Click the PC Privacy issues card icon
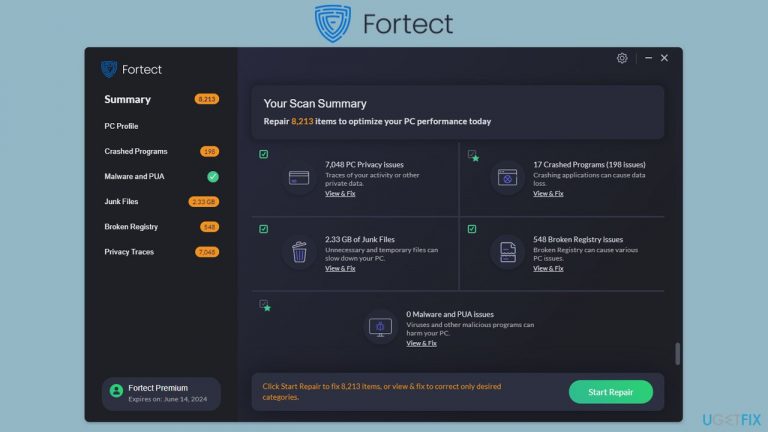 coord(299,177)
